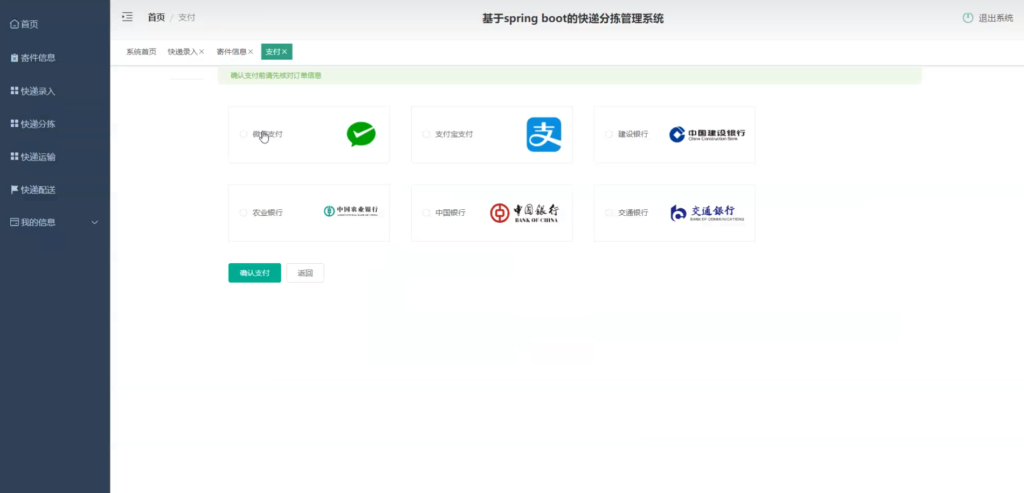Click the 确认支付前请先核对订单信息 notice
The width and height of the screenshot is (1024, 493).
point(276,76)
